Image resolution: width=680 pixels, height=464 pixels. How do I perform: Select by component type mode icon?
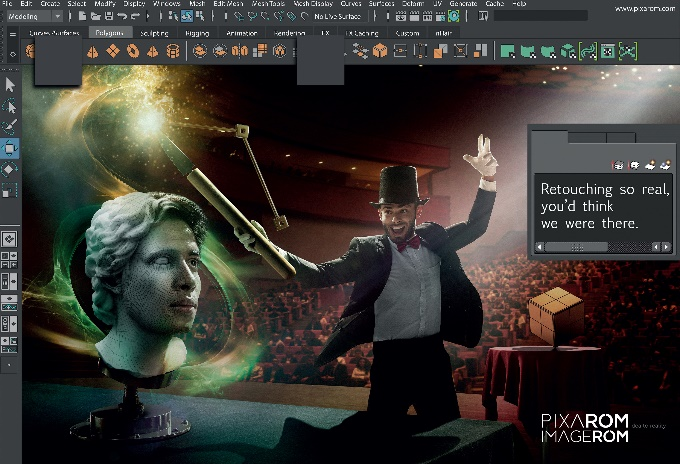coord(200,16)
